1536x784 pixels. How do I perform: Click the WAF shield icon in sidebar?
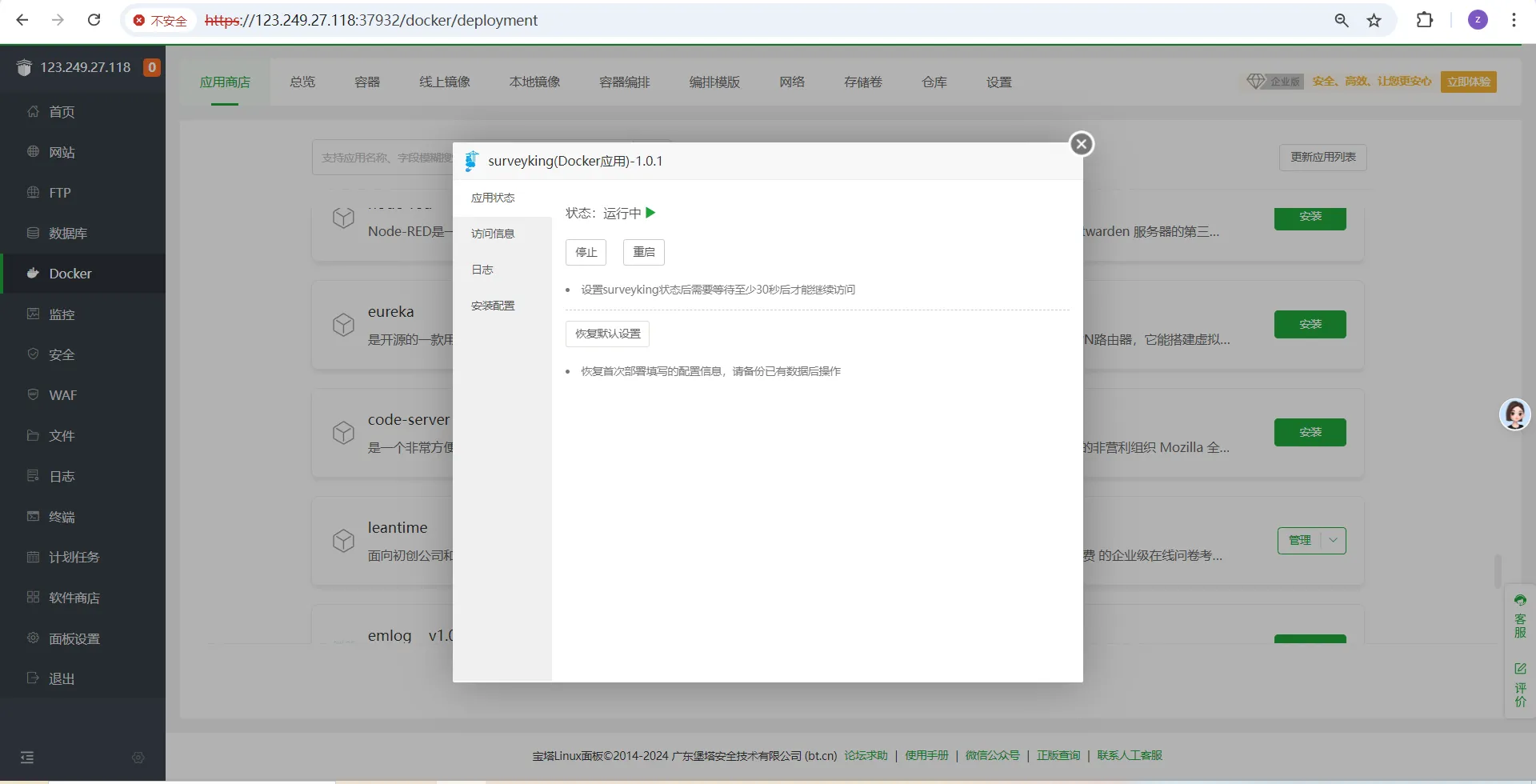(33, 394)
